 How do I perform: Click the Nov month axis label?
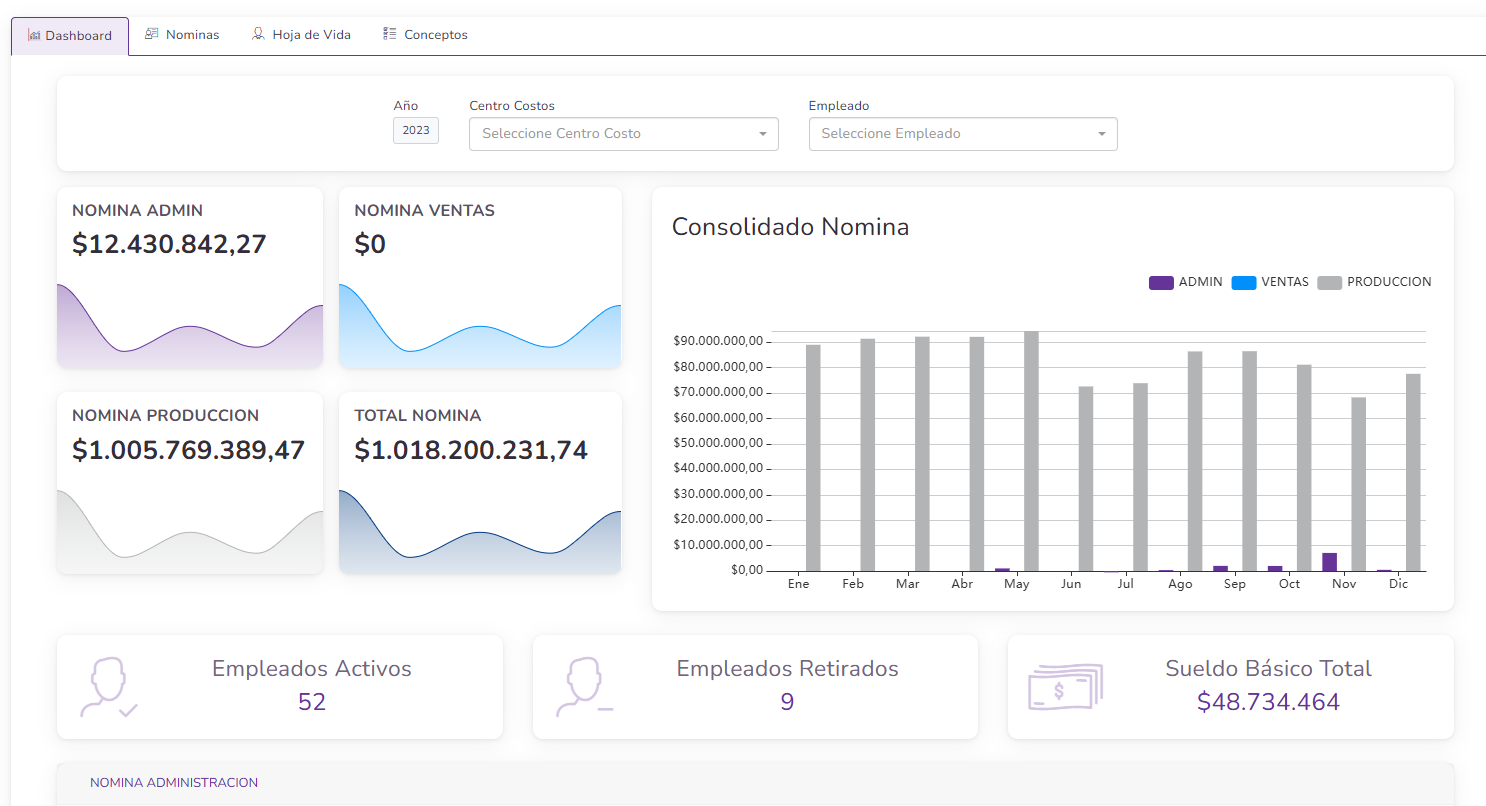[1344, 584]
